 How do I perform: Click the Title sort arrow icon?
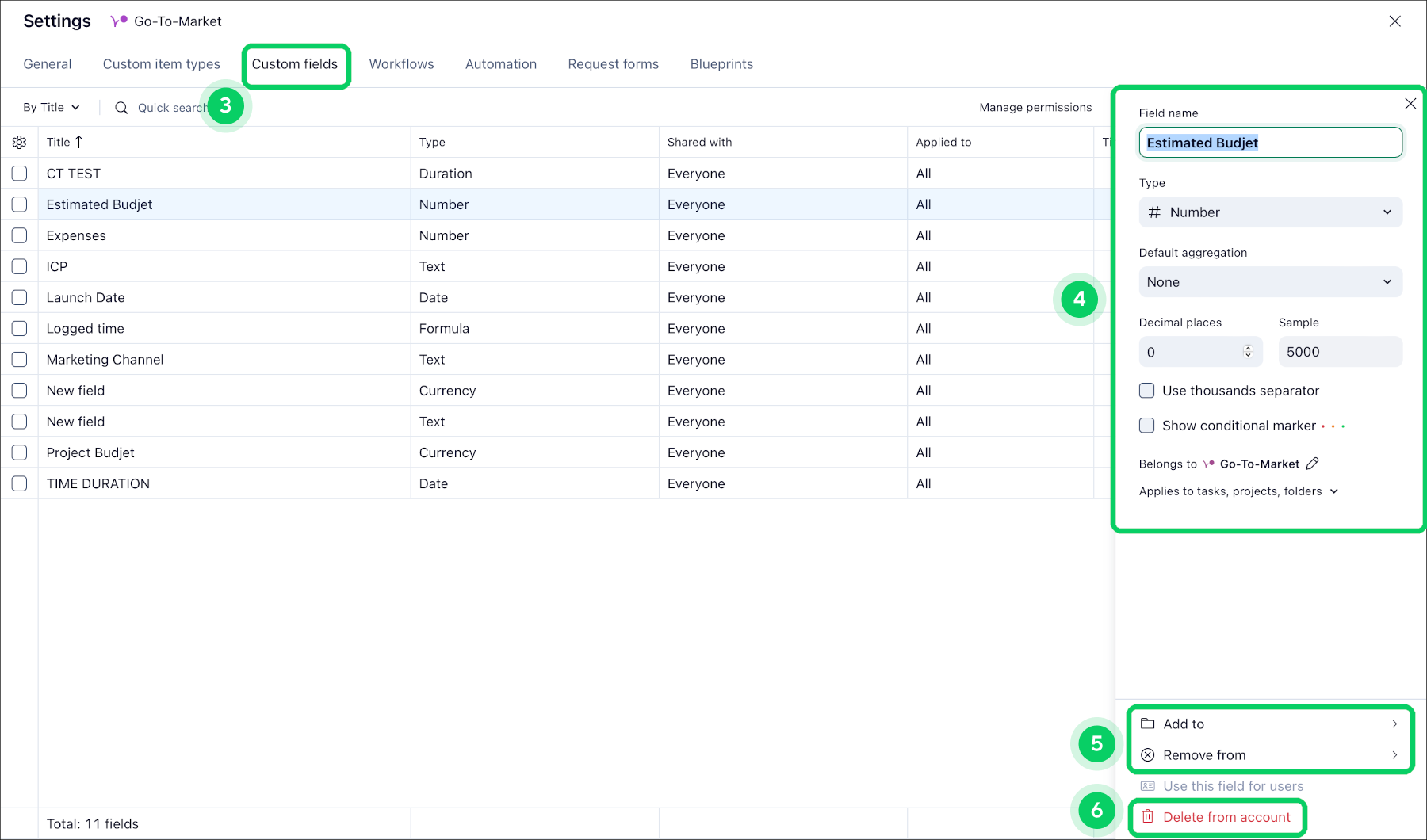(78, 142)
